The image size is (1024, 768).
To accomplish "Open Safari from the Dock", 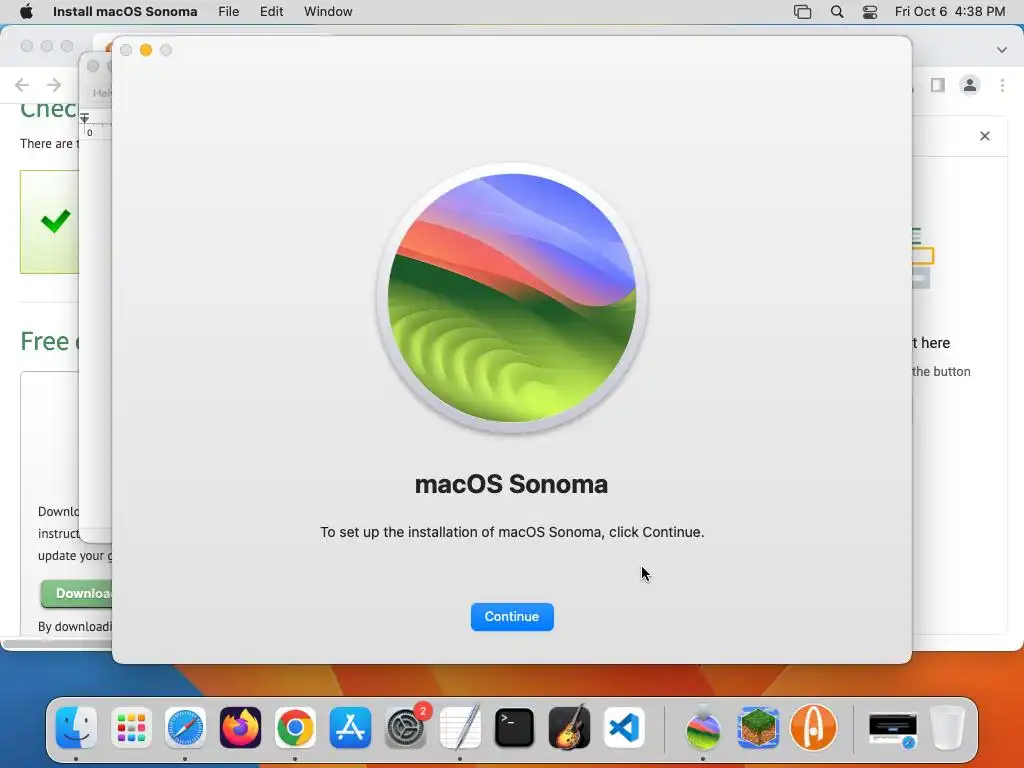I will point(185,727).
